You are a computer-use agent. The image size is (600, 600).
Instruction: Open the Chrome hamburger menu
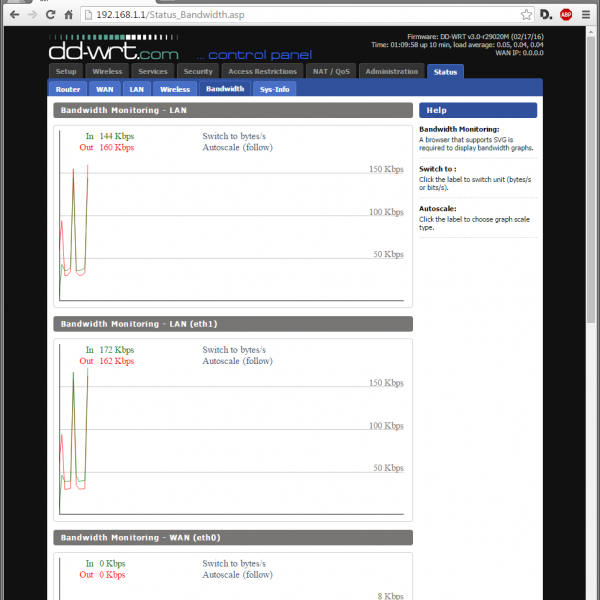[x=587, y=15]
